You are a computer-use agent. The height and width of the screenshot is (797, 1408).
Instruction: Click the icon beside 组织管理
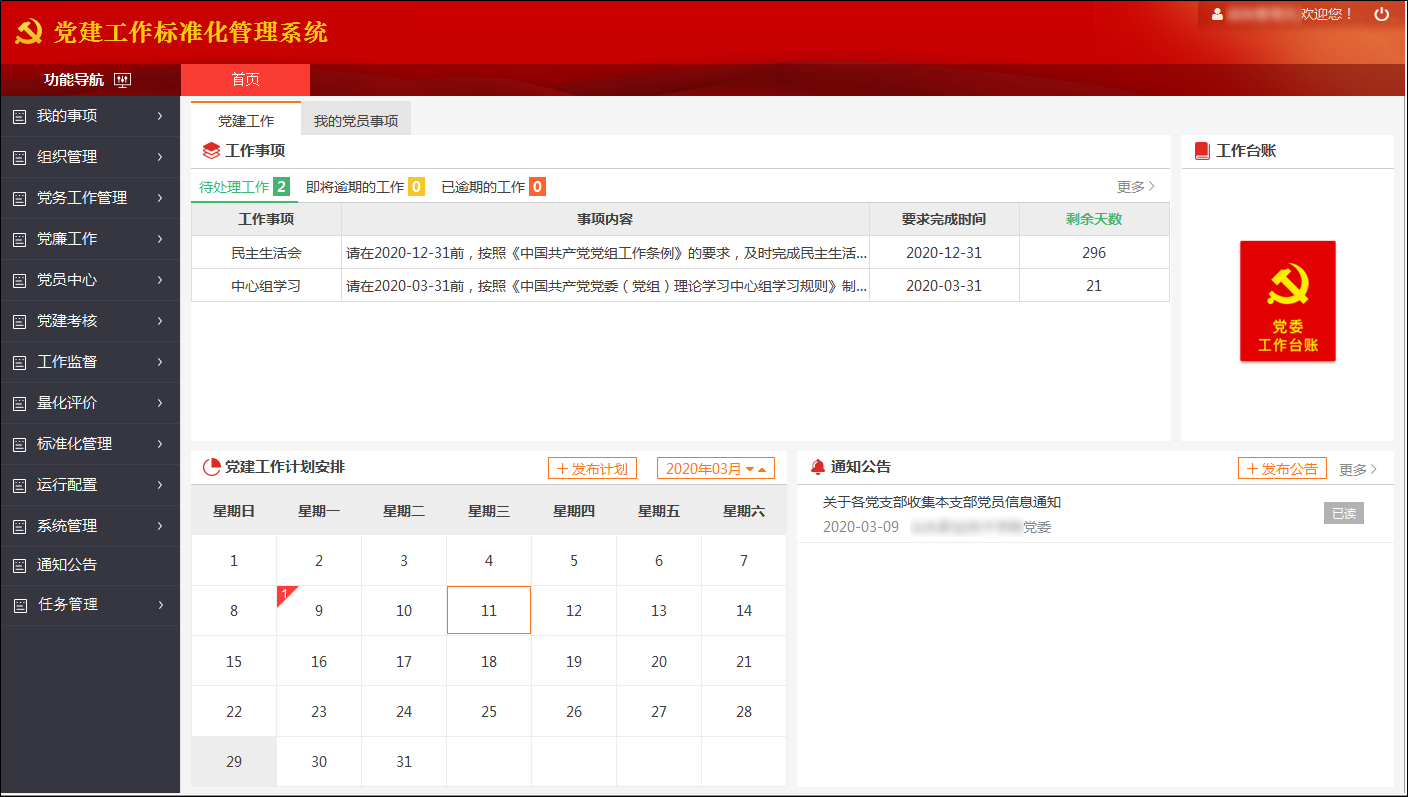point(19,158)
